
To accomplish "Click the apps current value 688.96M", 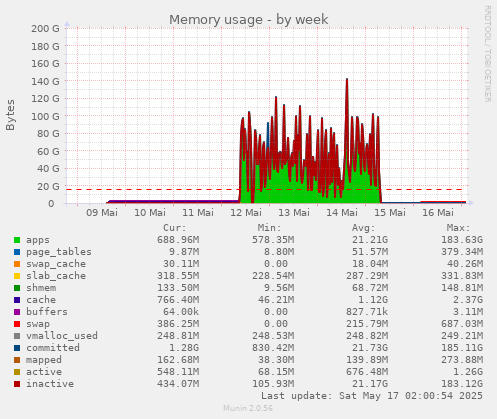I will point(178,240).
